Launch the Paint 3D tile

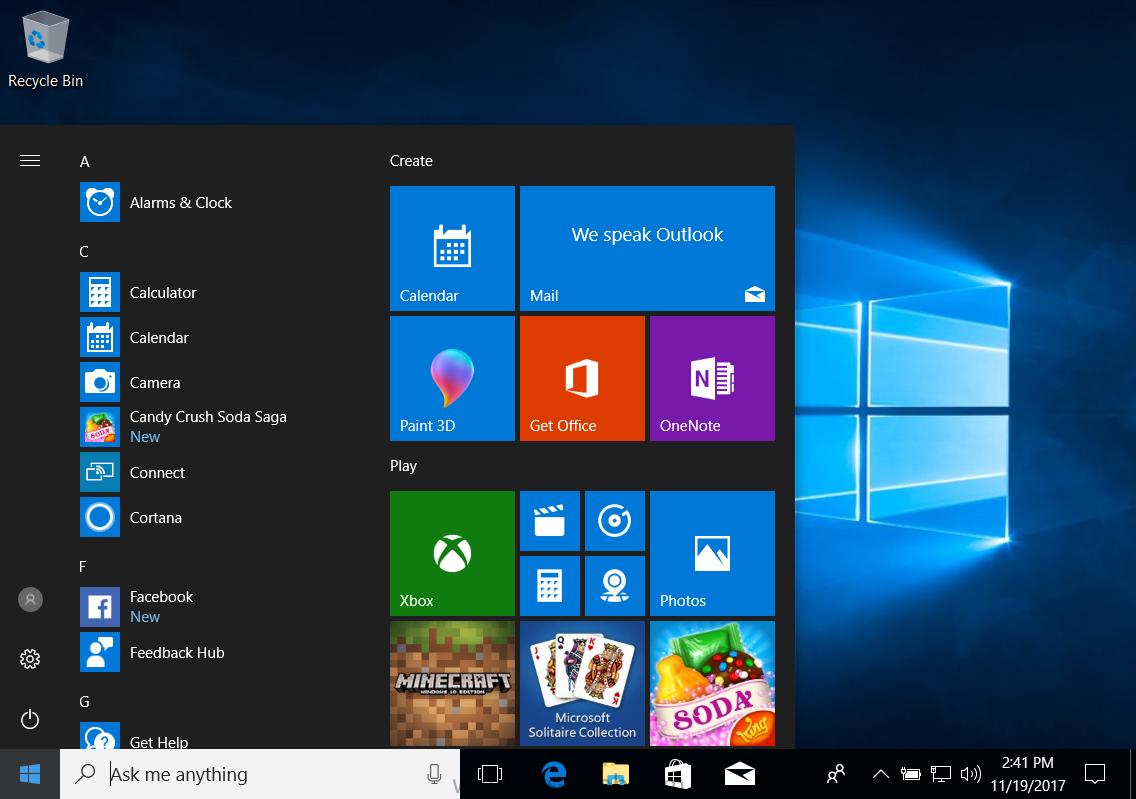coord(452,378)
